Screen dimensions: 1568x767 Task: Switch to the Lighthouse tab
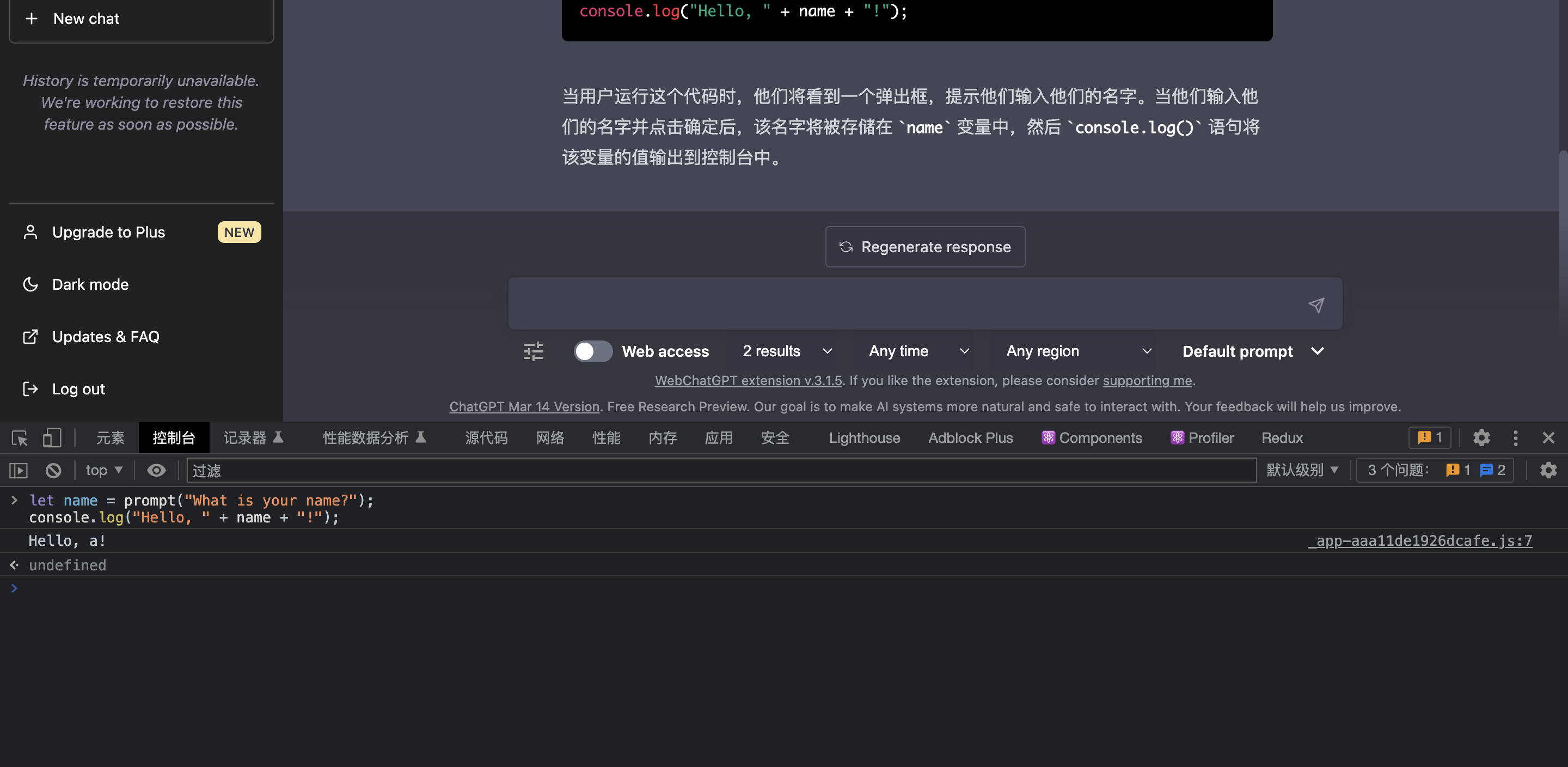coord(865,438)
